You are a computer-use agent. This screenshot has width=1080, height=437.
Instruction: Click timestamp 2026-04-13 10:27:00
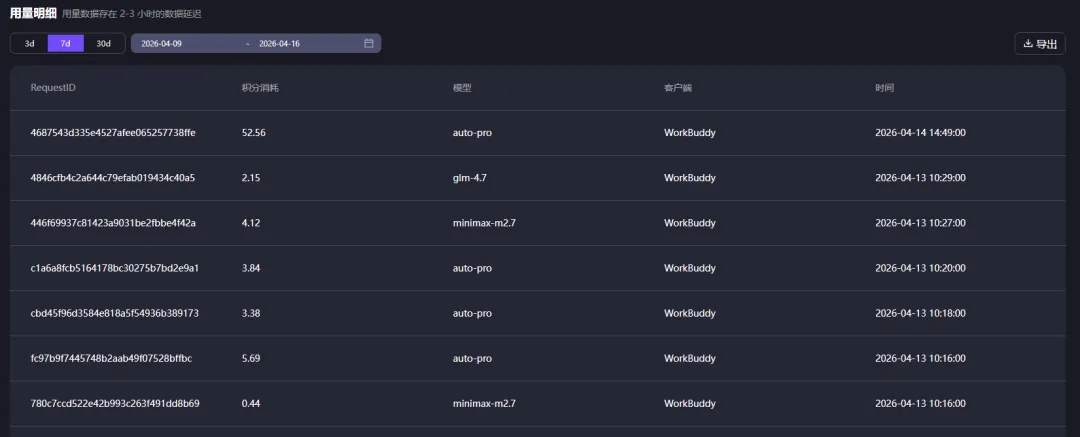(x=920, y=223)
